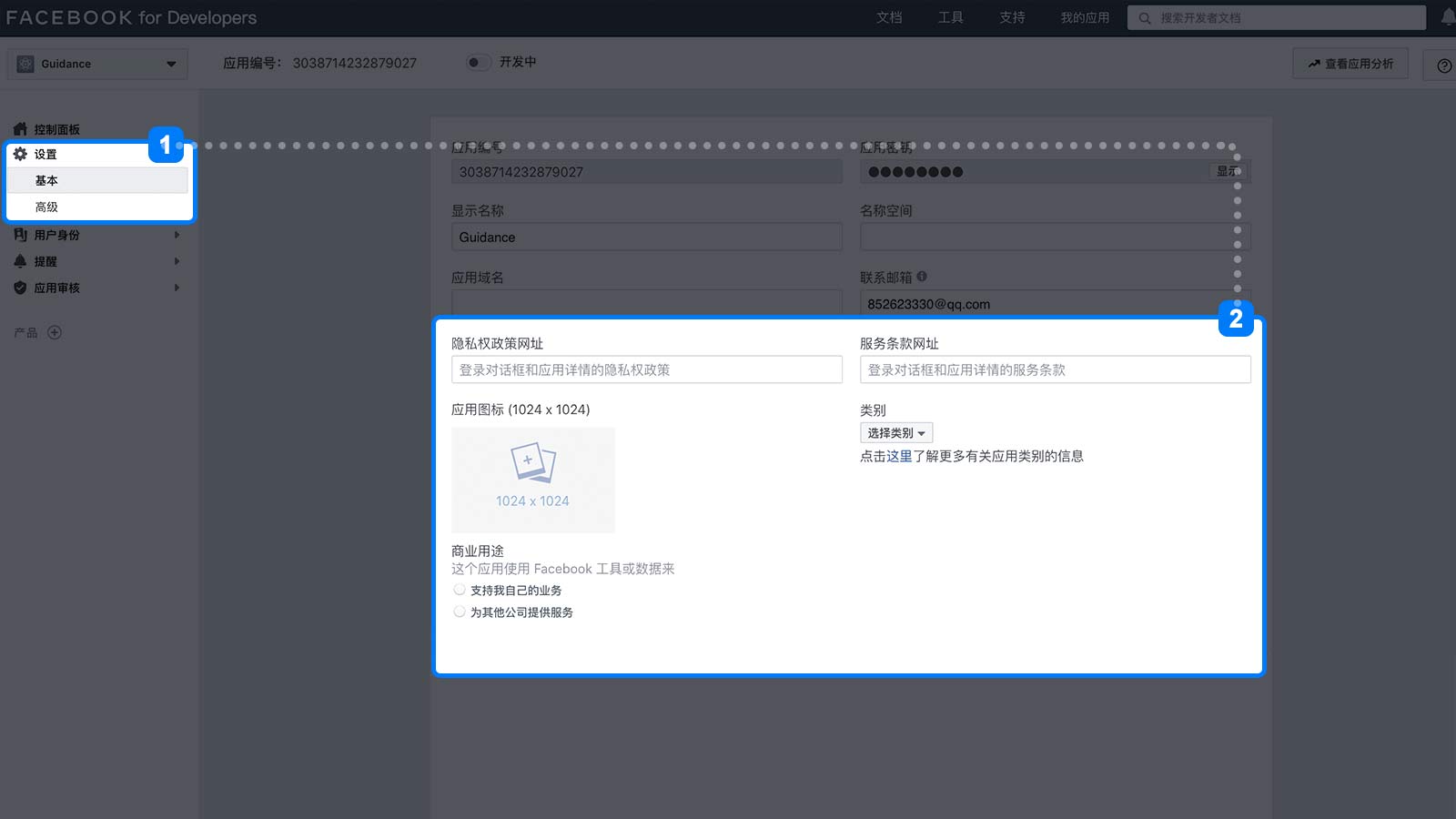Click the 设置 gear icon
The width and height of the screenshot is (1456, 819).
pyautogui.click(x=20, y=154)
